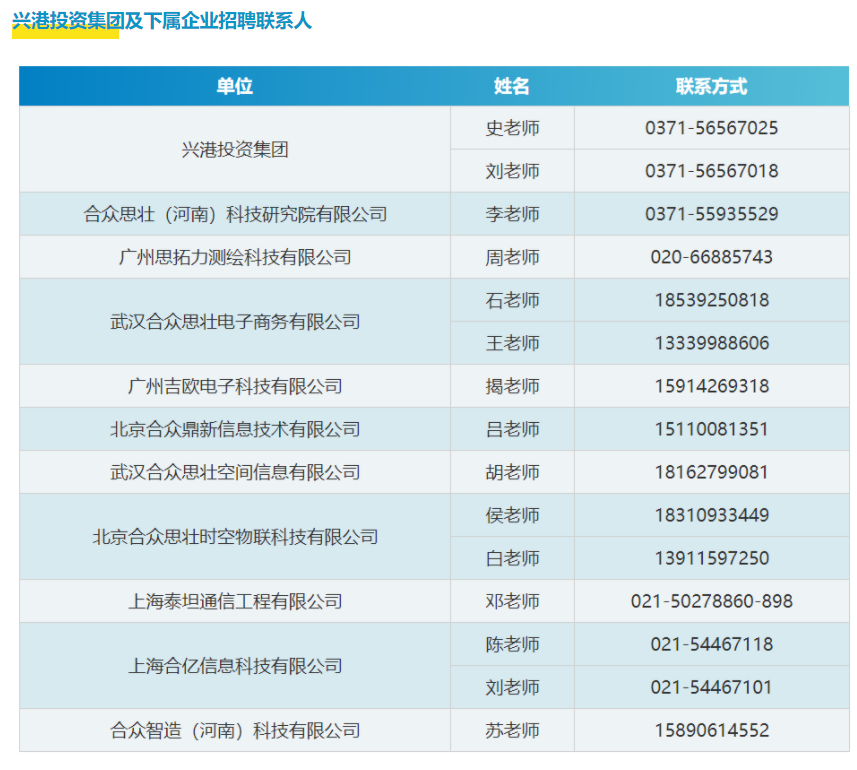This screenshot has height=770, width=857.
Task: Select phone number 021-54467118
Action: click(712, 644)
